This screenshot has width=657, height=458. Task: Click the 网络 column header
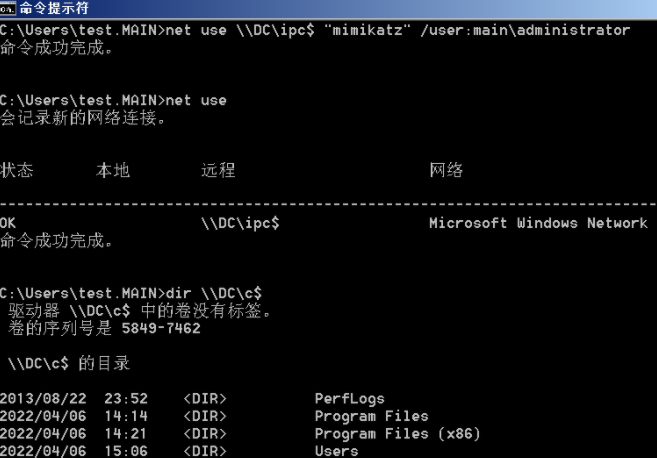tap(446, 170)
